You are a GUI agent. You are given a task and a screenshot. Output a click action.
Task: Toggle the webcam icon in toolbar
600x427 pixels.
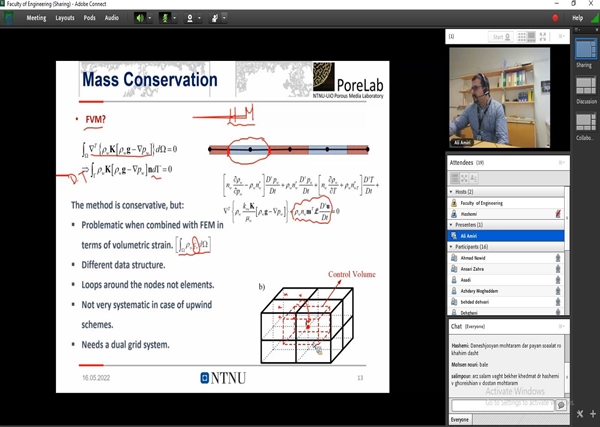(188, 18)
